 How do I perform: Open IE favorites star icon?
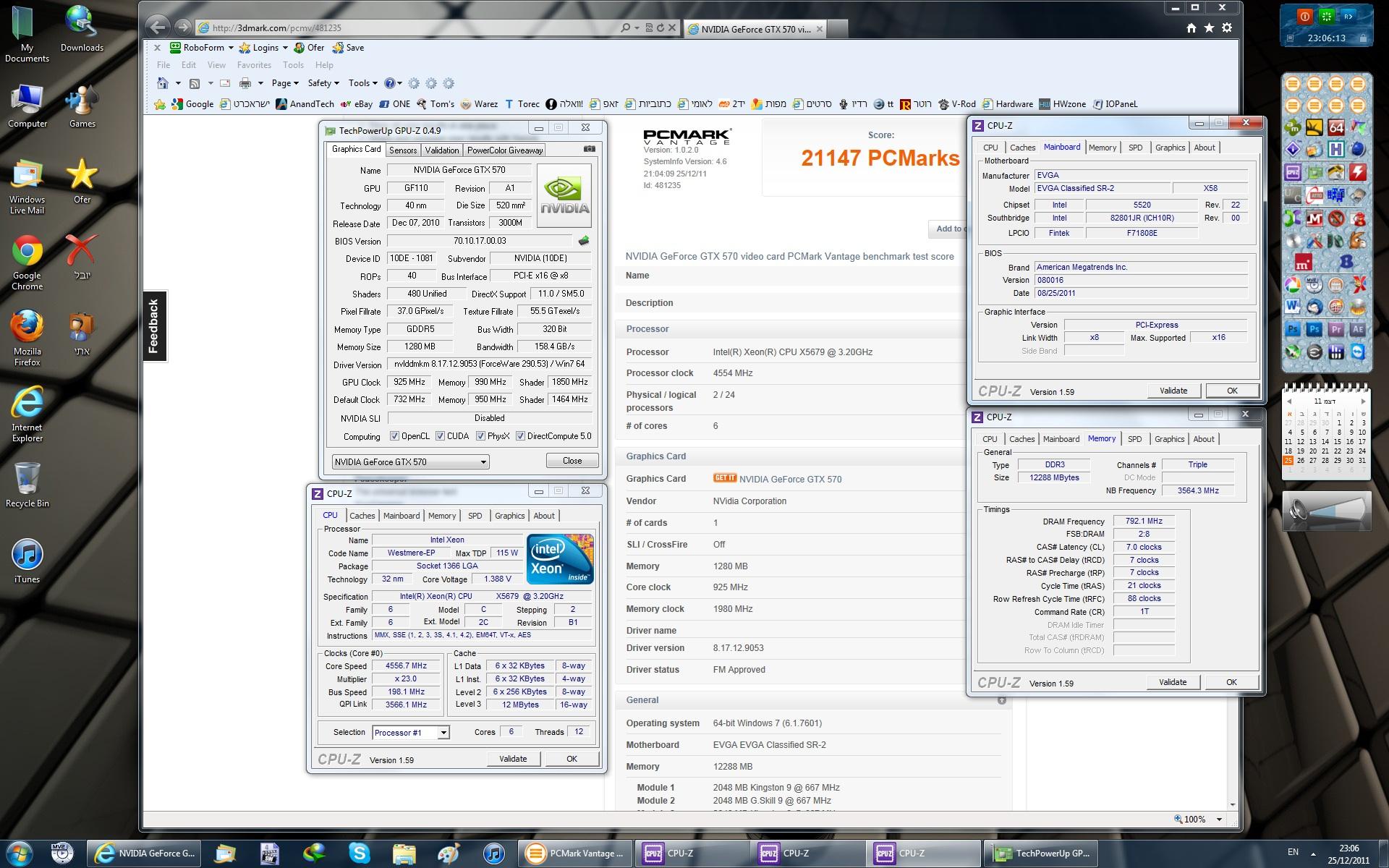[x=1209, y=27]
